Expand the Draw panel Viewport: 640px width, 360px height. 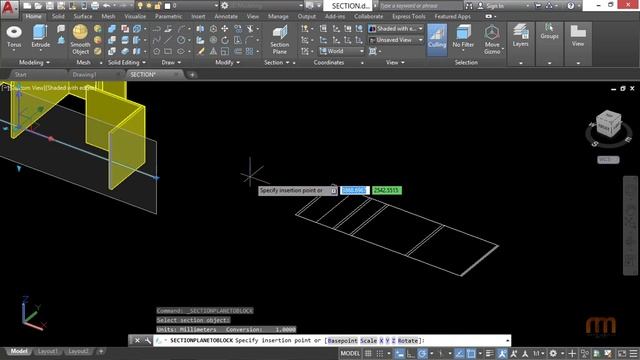[x=171, y=62]
